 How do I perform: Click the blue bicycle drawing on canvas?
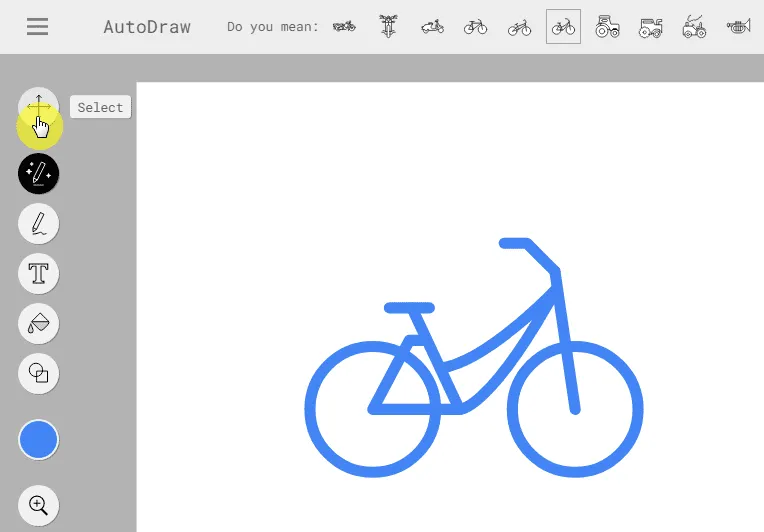(474, 358)
